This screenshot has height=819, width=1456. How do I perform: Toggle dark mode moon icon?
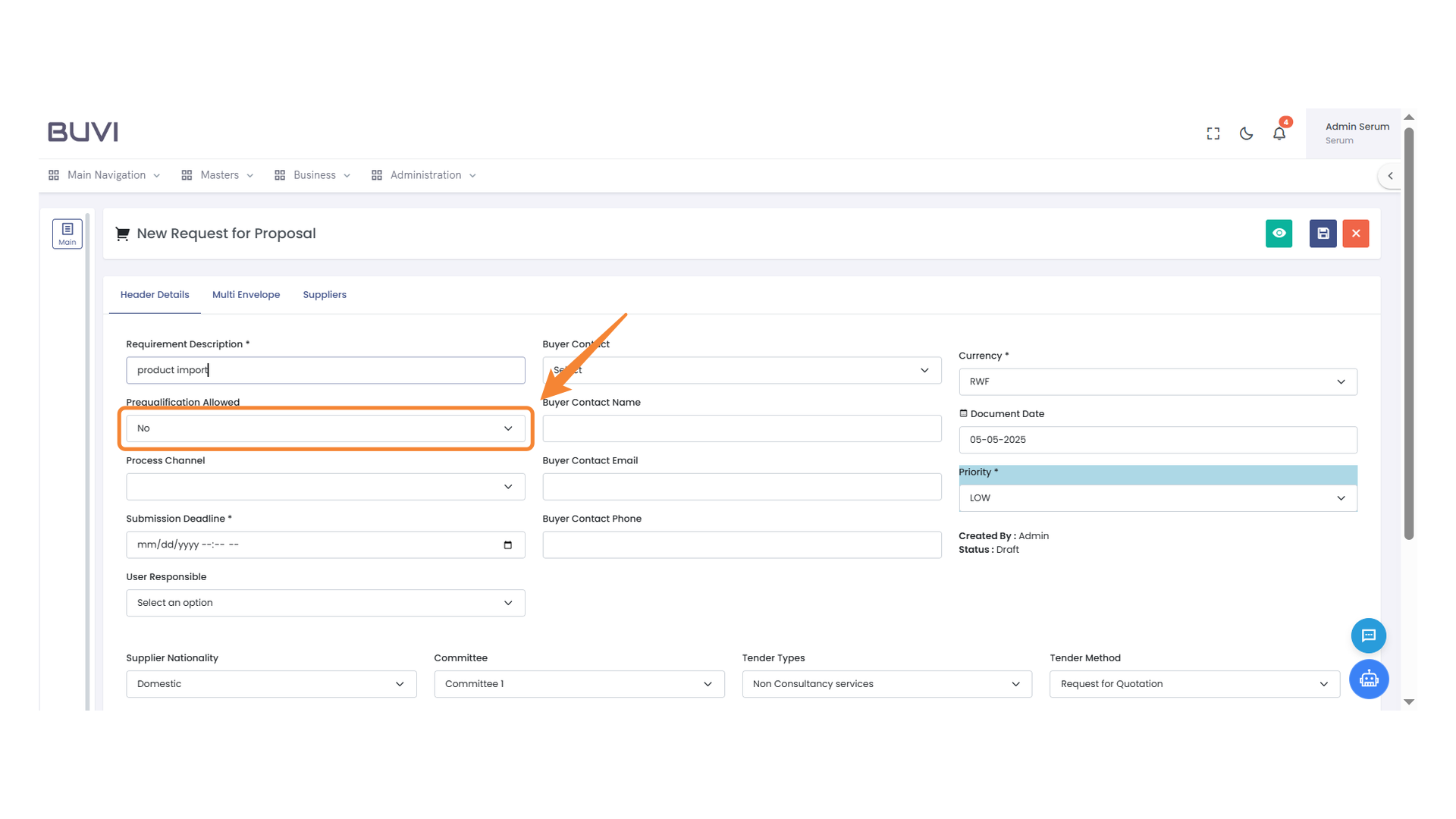point(1246,133)
